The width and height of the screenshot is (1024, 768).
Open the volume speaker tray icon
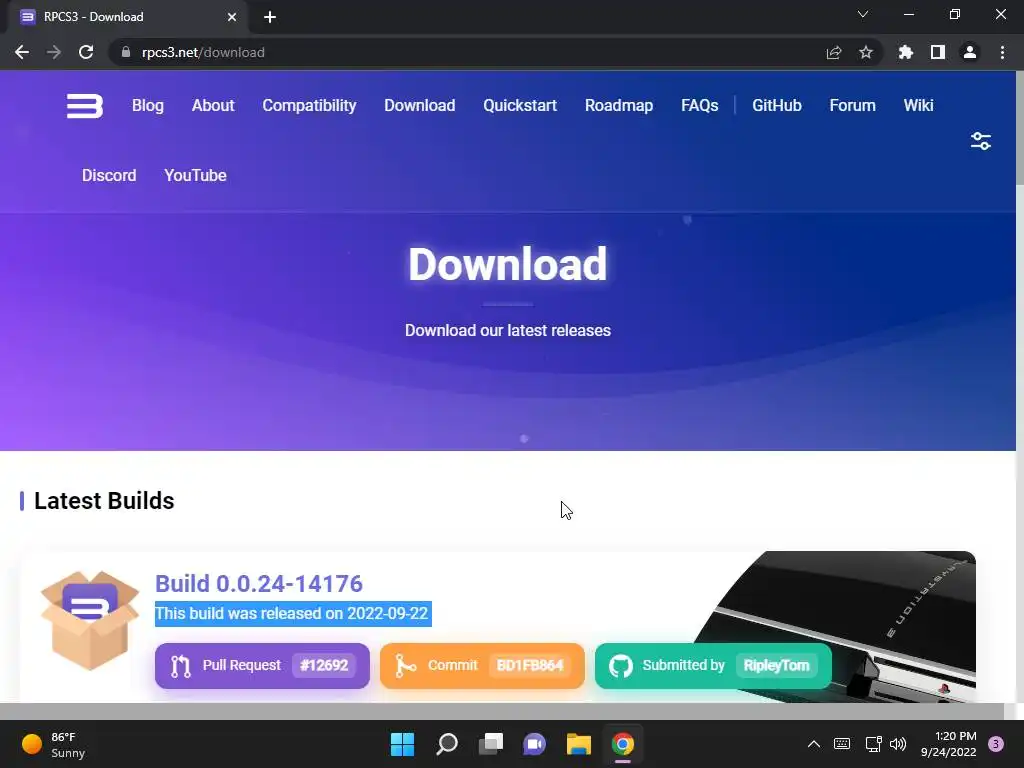[898, 744]
